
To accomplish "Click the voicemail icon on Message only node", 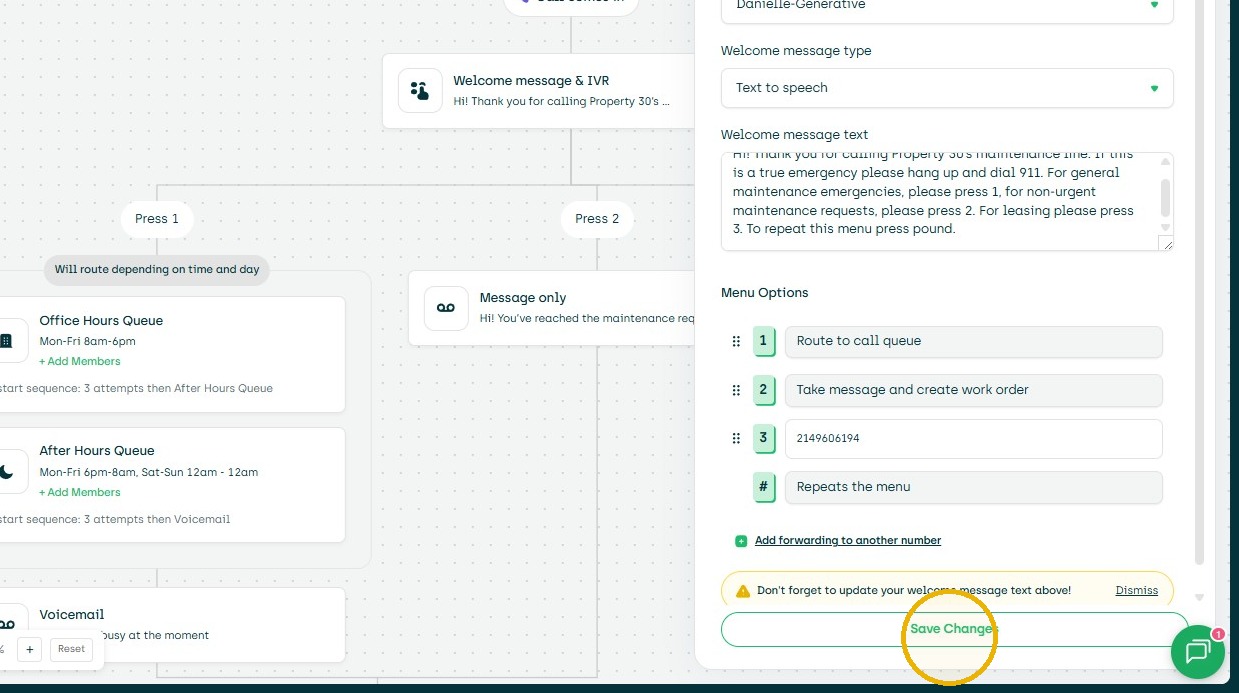I will (x=446, y=308).
